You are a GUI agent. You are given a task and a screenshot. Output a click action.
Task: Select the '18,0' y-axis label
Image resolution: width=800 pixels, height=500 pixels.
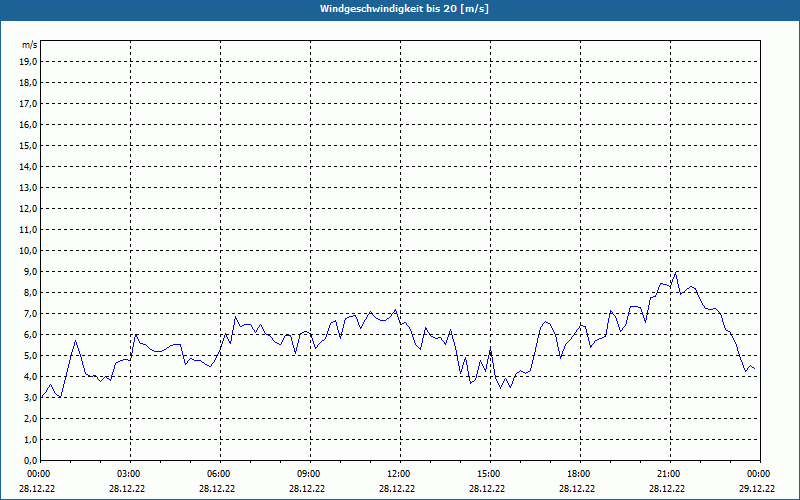[29, 83]
